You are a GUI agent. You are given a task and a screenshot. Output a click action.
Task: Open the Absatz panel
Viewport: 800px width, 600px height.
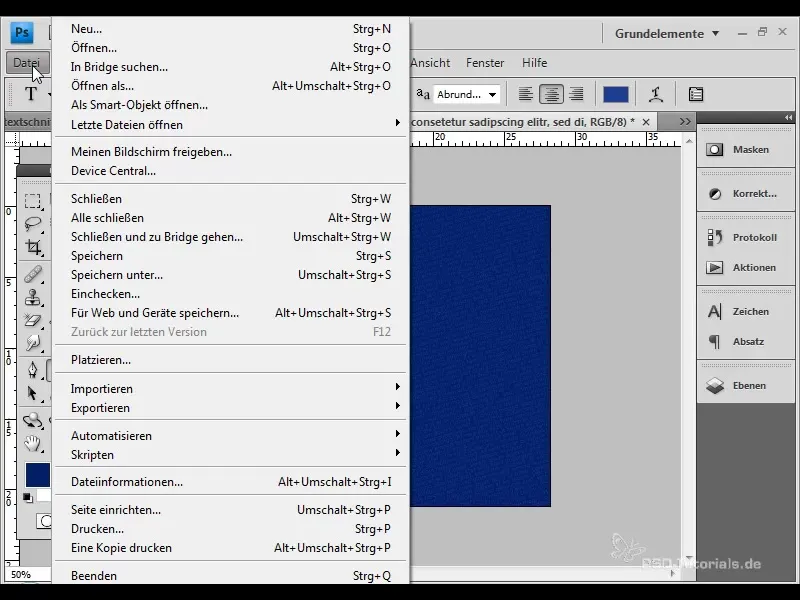point(745,341)
